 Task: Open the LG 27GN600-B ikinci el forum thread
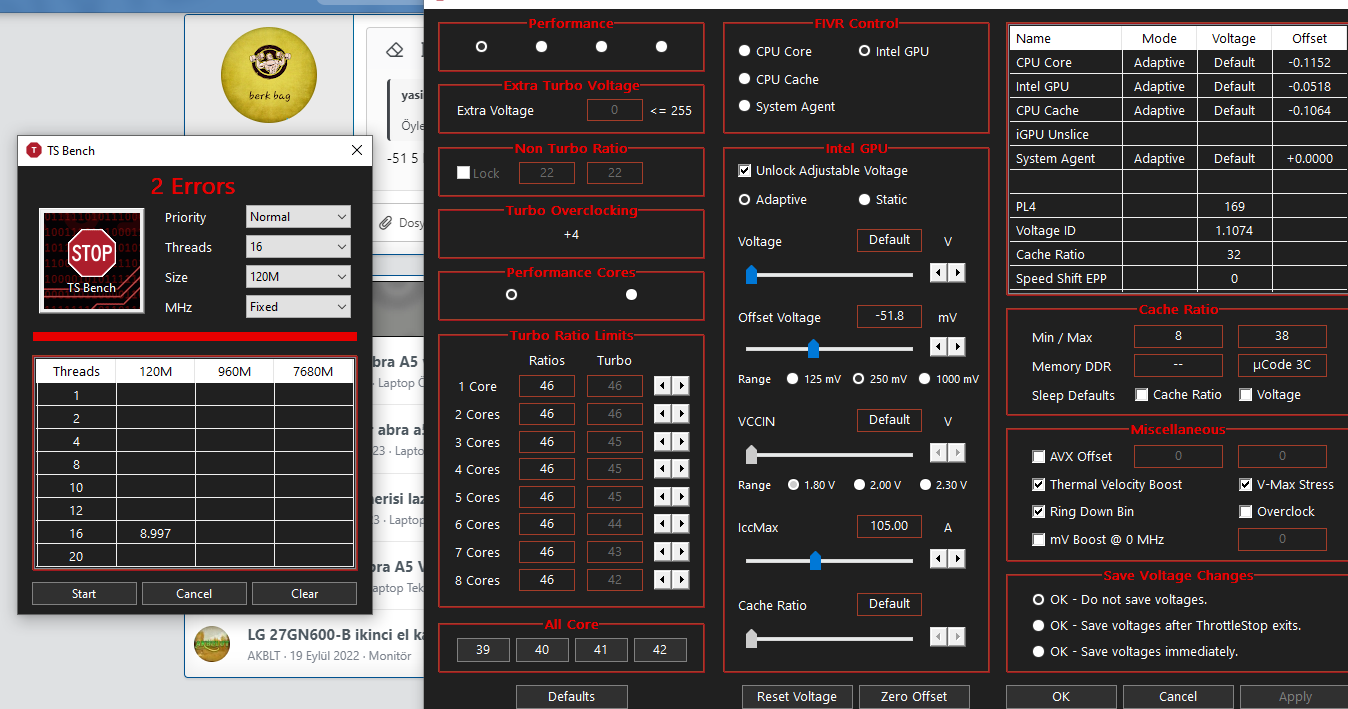coord(335,635)
